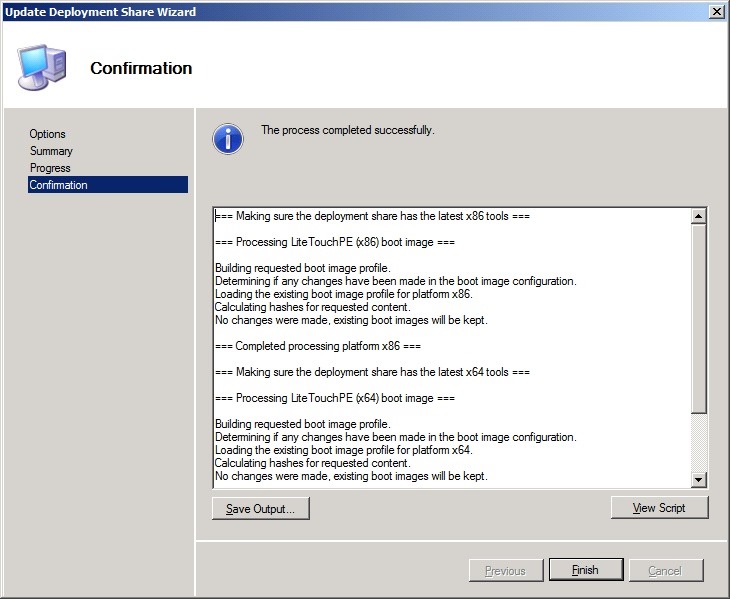Click the blue information icon
This screenshot has height=599, width=730.
[228, 139]
